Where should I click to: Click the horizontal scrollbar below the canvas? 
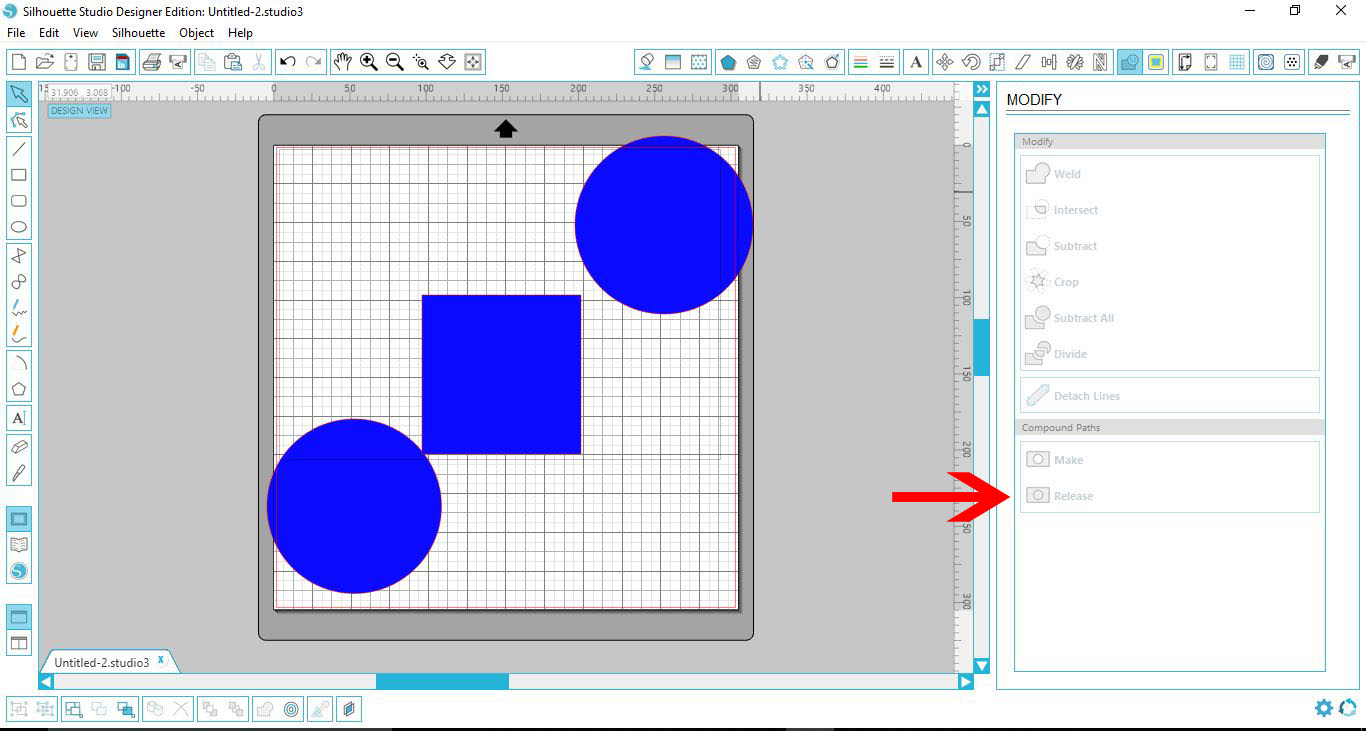pyautogui.click(x=442, y=681)
